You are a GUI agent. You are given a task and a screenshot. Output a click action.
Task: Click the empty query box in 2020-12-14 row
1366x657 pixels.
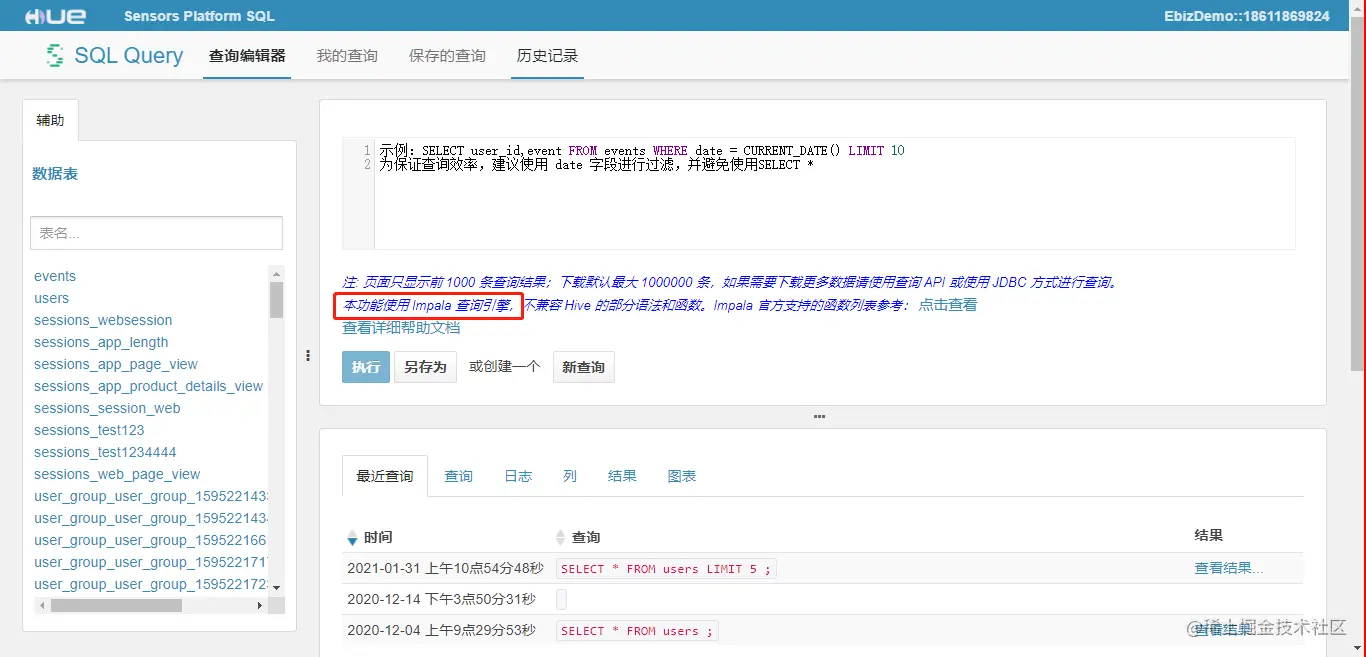click(561, 600)
